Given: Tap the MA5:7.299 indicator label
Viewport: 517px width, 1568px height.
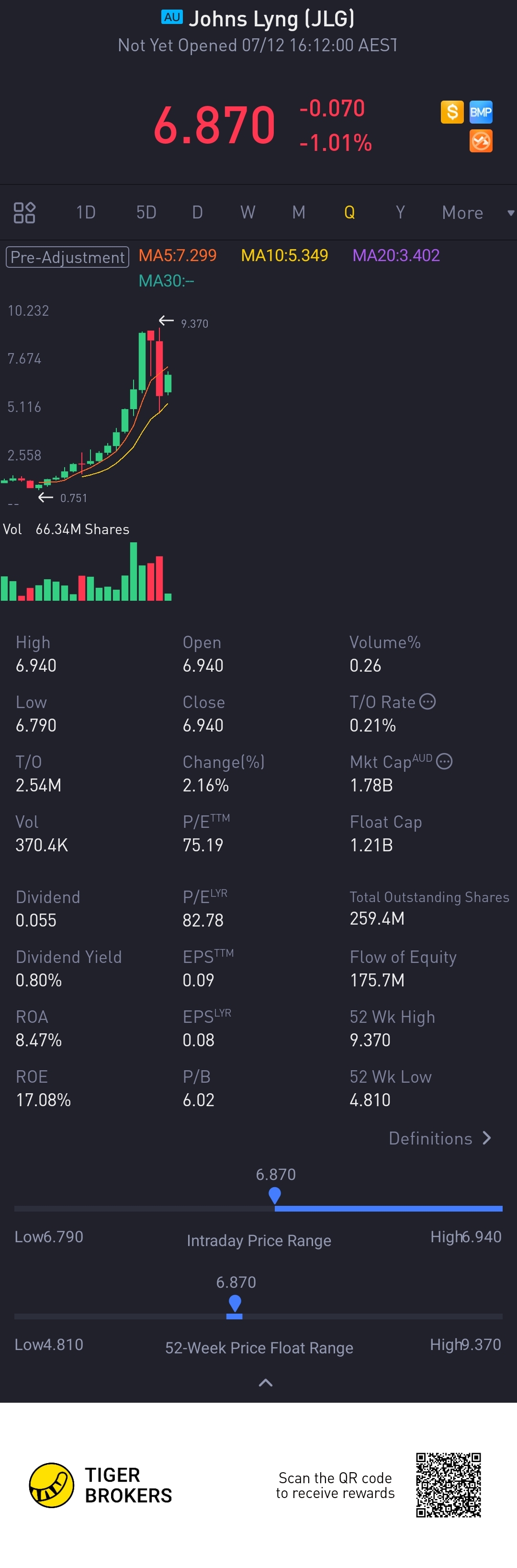Looking at the screenshot, I should (x=178, y=255).
